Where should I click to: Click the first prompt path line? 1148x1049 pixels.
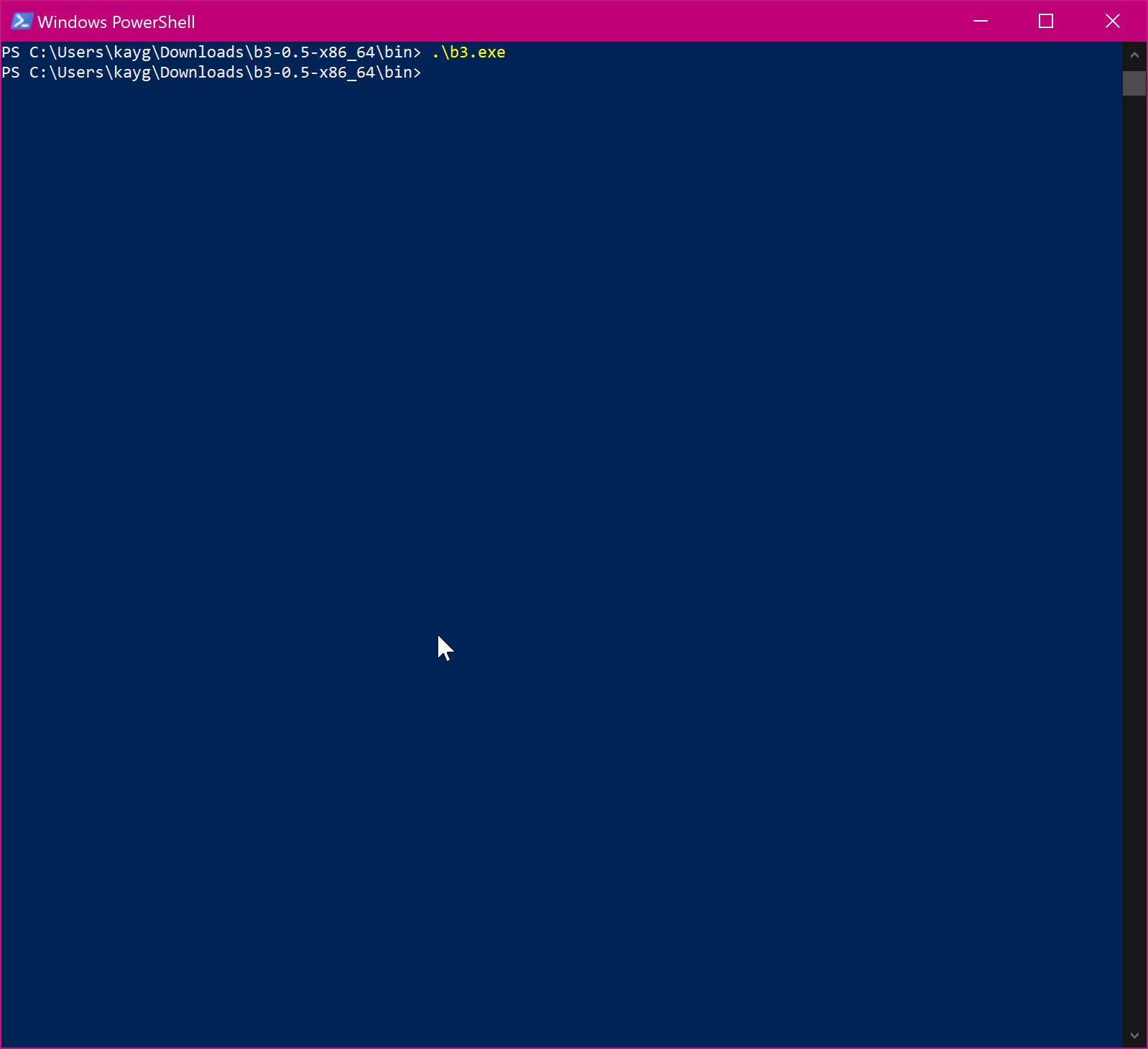click(211, 52)
